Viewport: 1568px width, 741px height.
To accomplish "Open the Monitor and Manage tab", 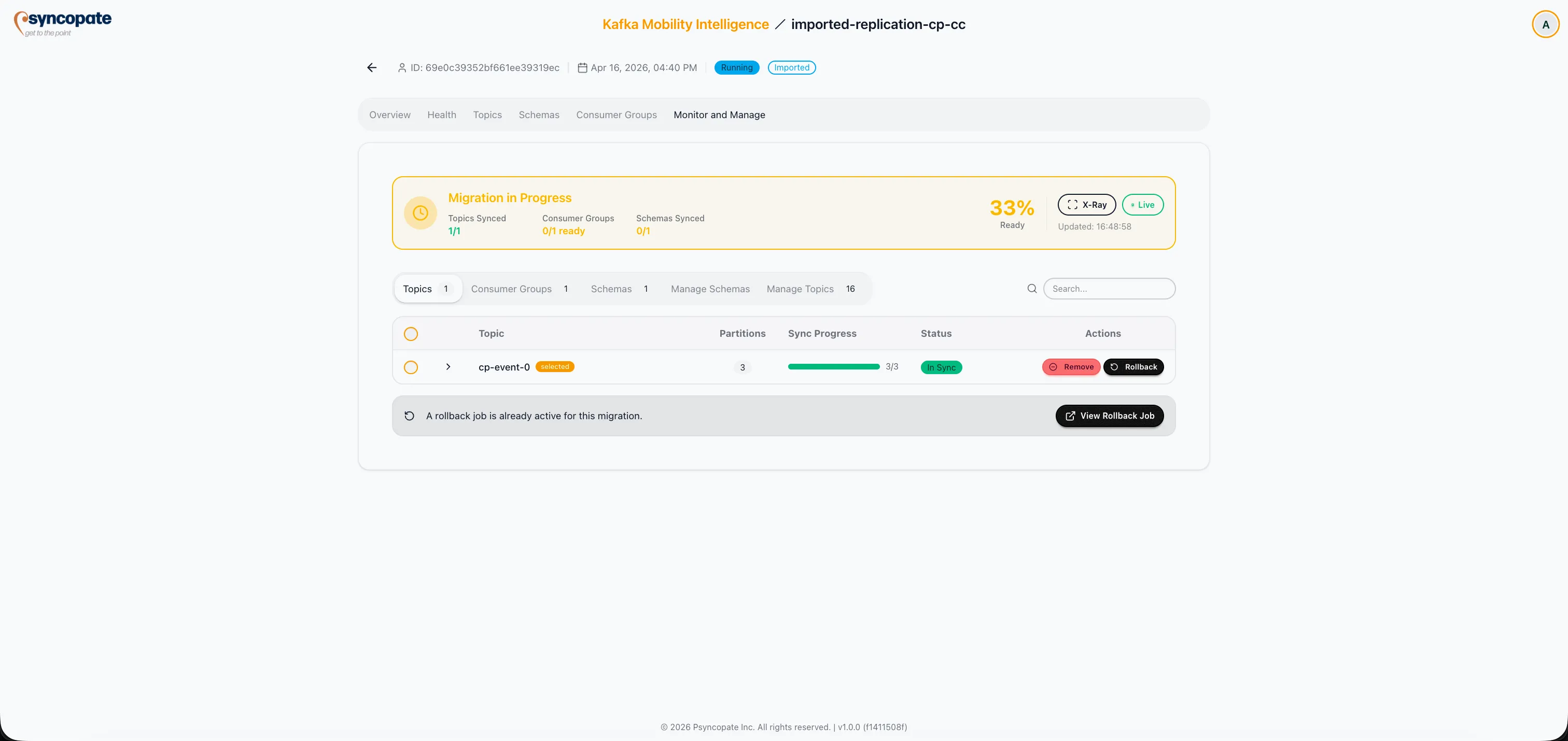I will coord(720,115).
